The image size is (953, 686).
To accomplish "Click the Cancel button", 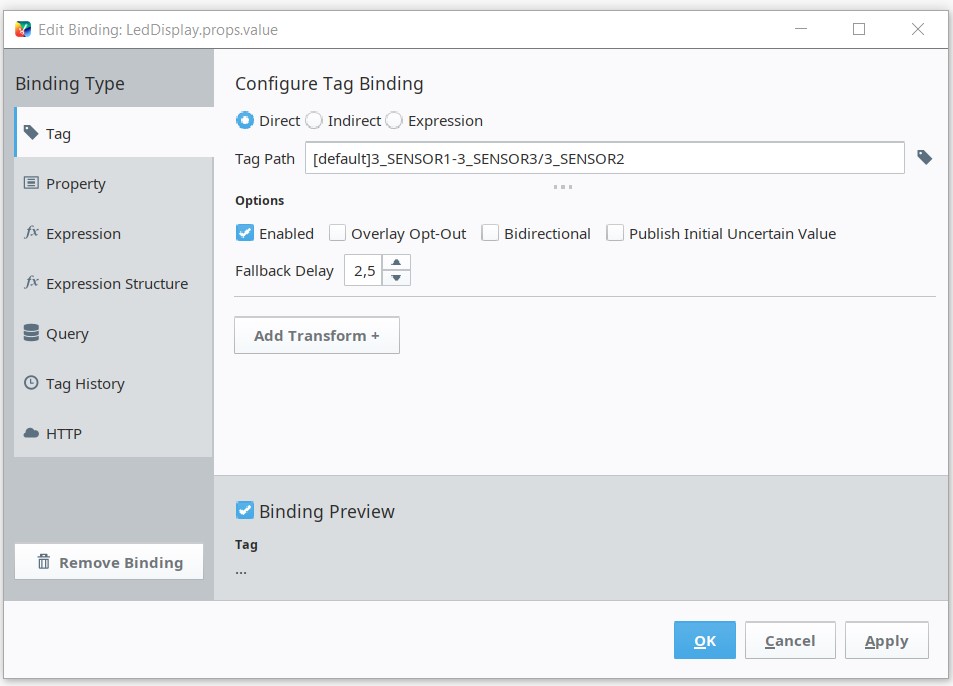I will click(x=790, y=640).
